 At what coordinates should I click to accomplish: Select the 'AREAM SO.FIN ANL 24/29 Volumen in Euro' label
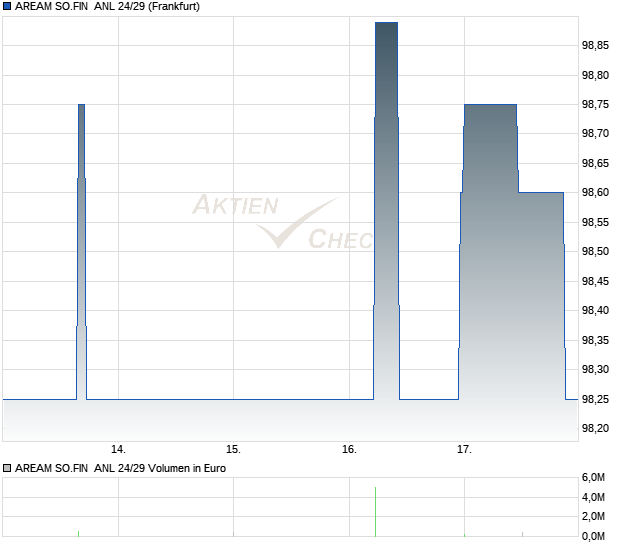(x=120, y=468)
